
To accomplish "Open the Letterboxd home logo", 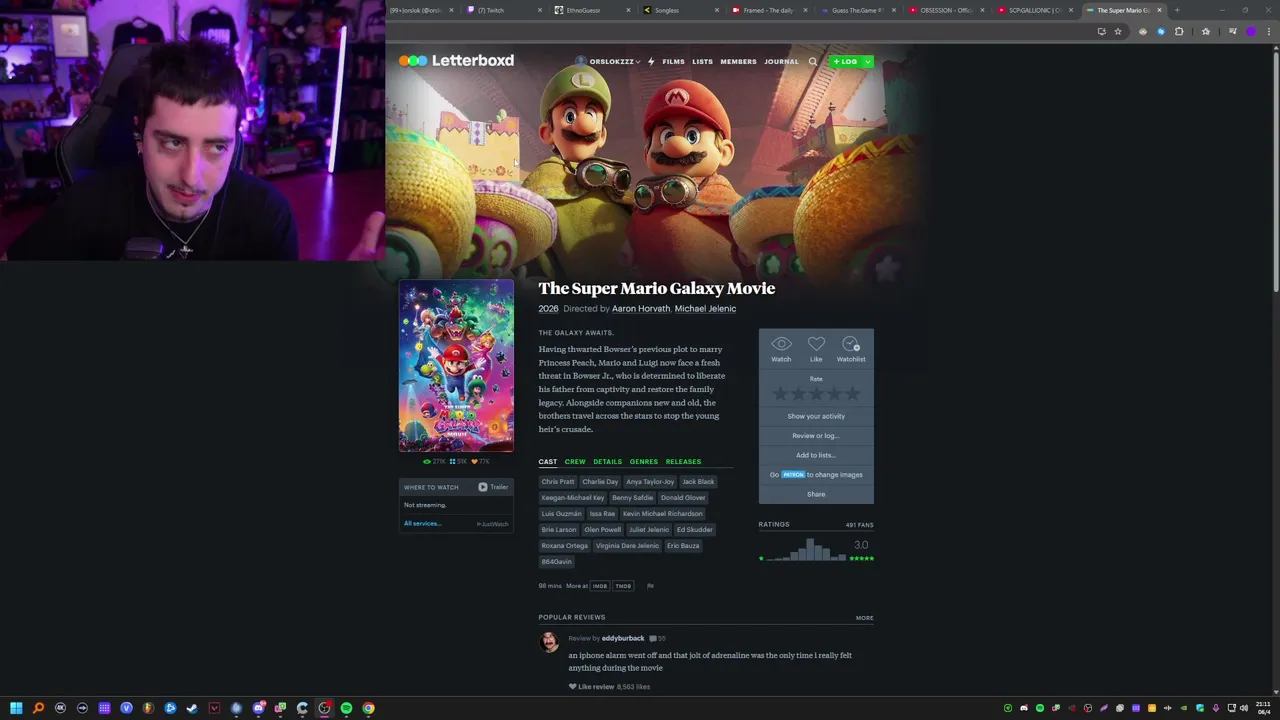I will [x=456, y=61].
